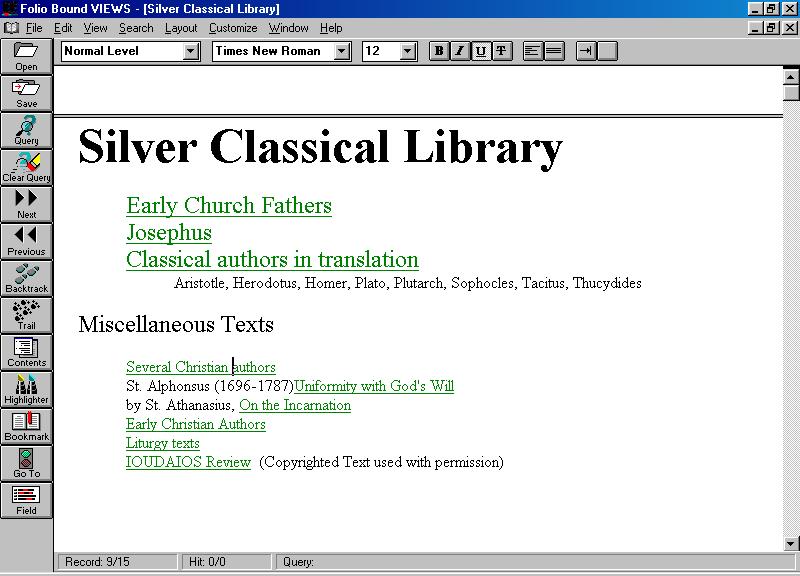Go to the Previous hit
The image size is (800, 576).
27,242
